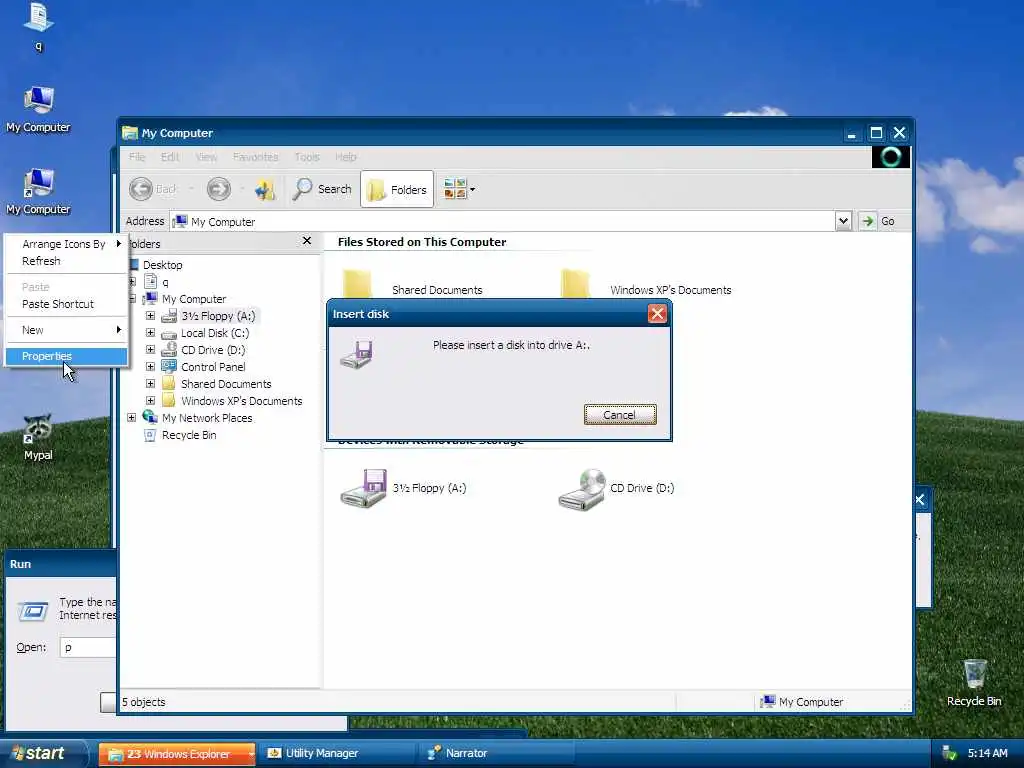
Task: Click the Up folder toolbar icon
Action: coord(264,189)
